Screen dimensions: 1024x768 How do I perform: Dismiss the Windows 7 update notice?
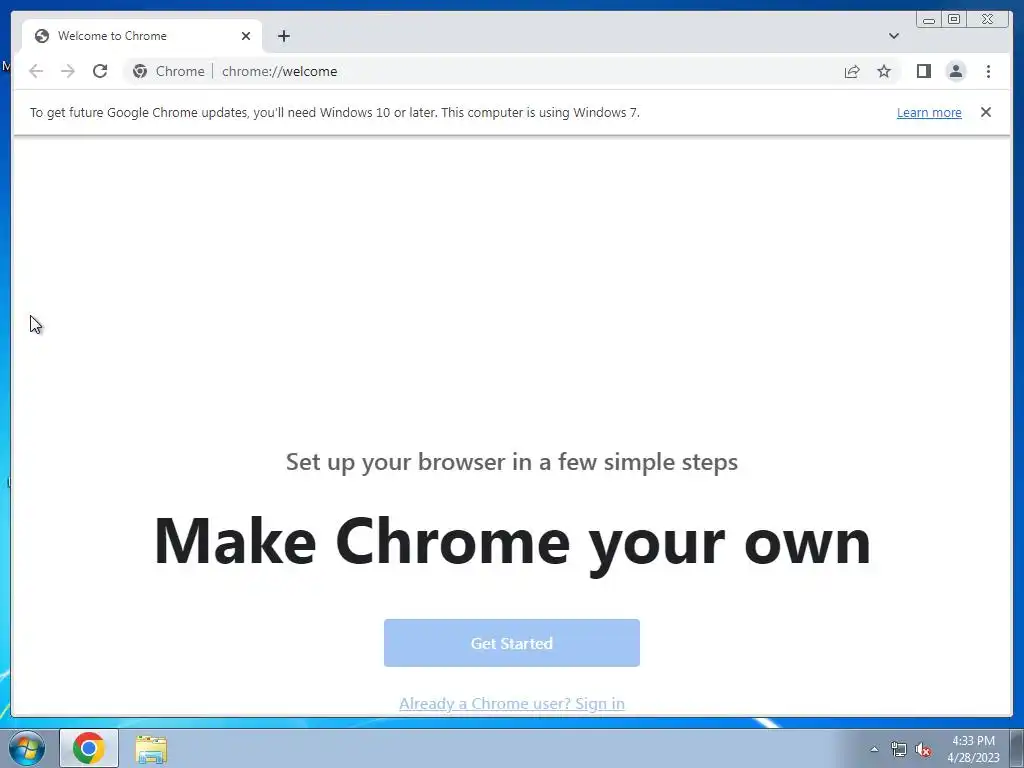point(986,112)
